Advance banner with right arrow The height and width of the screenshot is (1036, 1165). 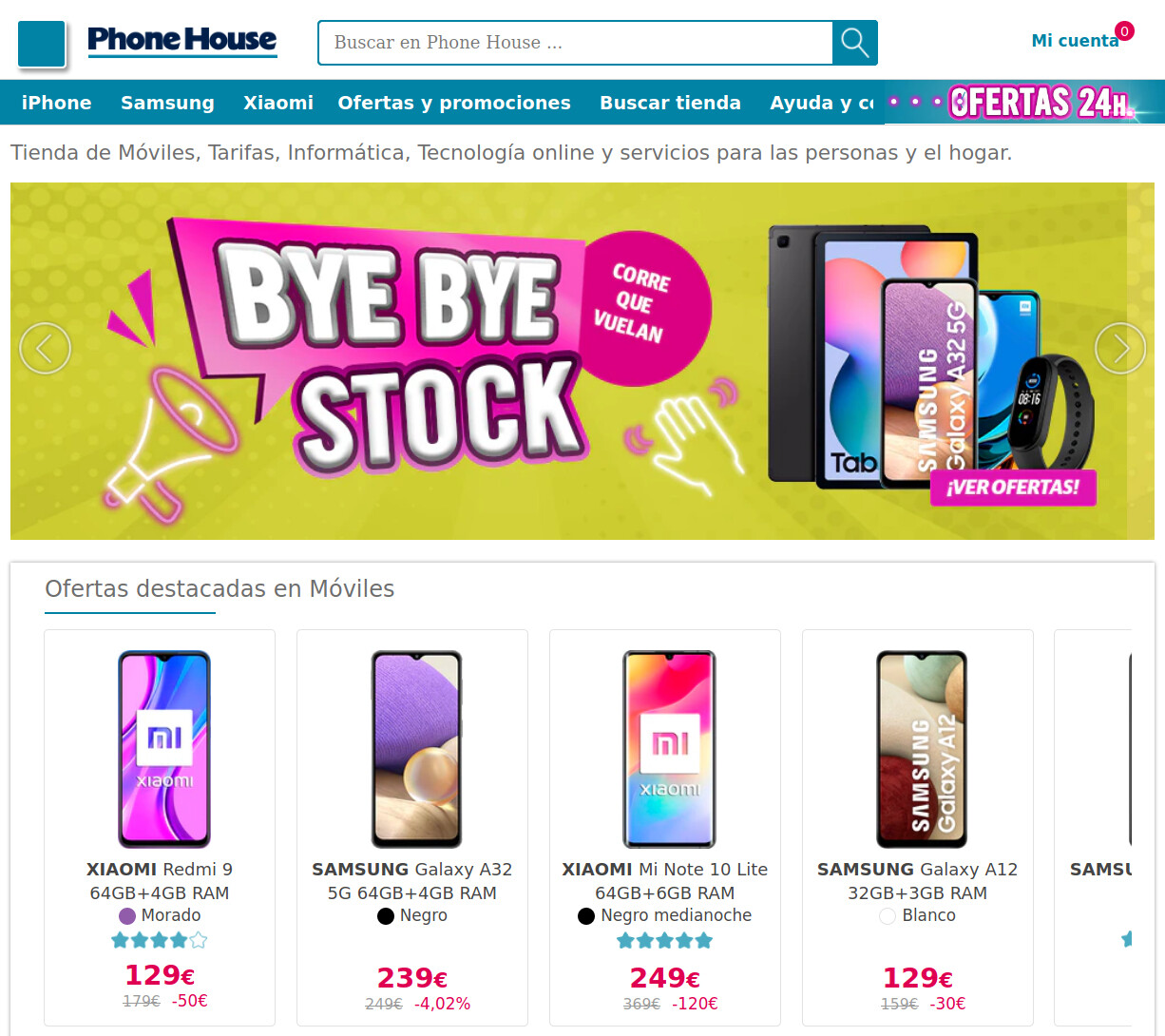click(1120, 349)
